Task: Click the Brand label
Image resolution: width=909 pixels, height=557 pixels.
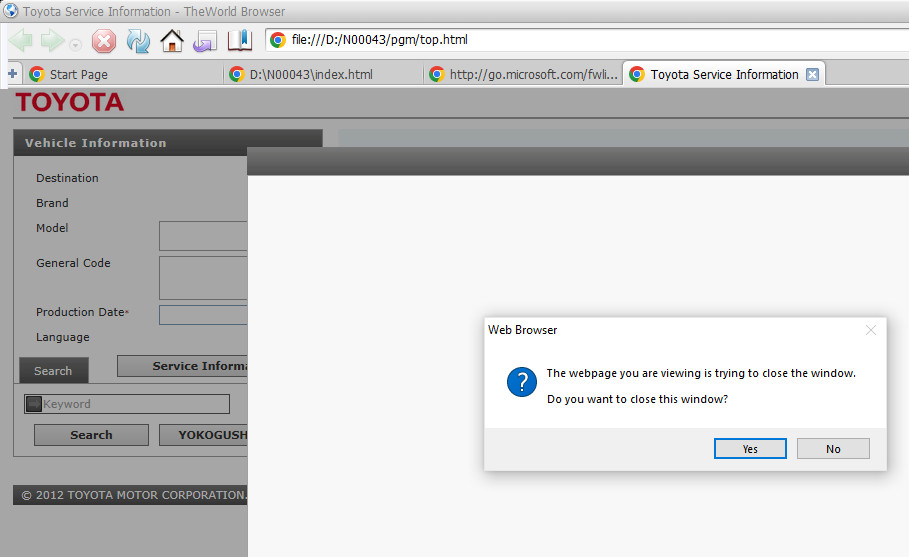Action: coord(52,203)
